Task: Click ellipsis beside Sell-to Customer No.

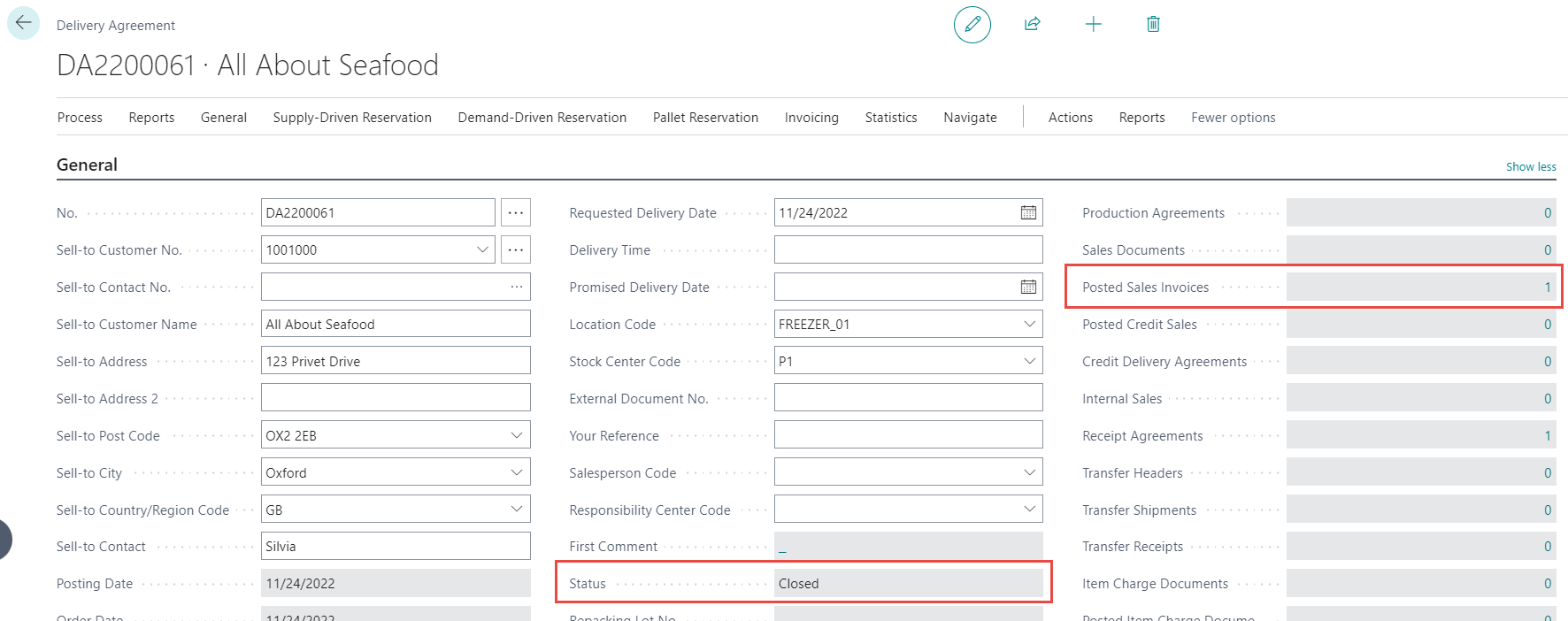Action: pyautogui.click(x=516, y=250)
